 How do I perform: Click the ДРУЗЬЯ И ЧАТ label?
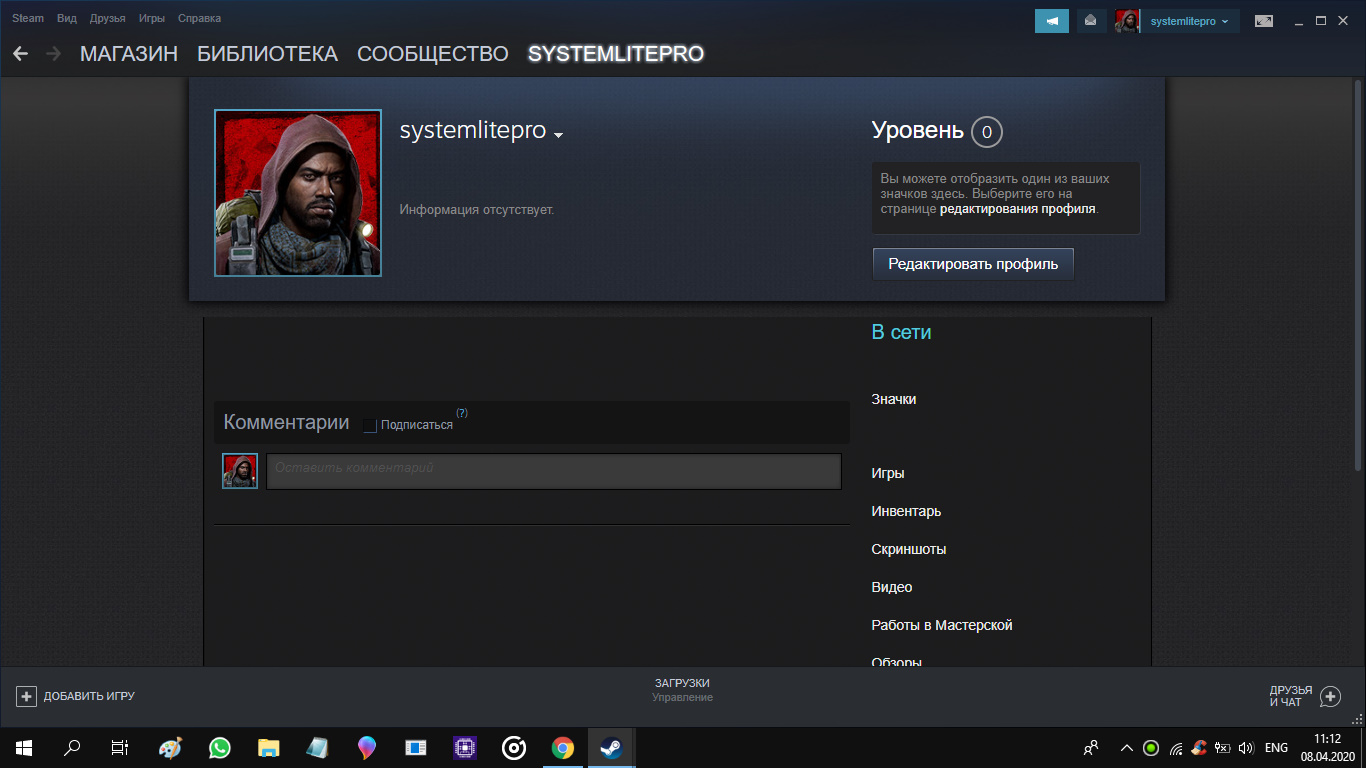tap(1291, 696)
